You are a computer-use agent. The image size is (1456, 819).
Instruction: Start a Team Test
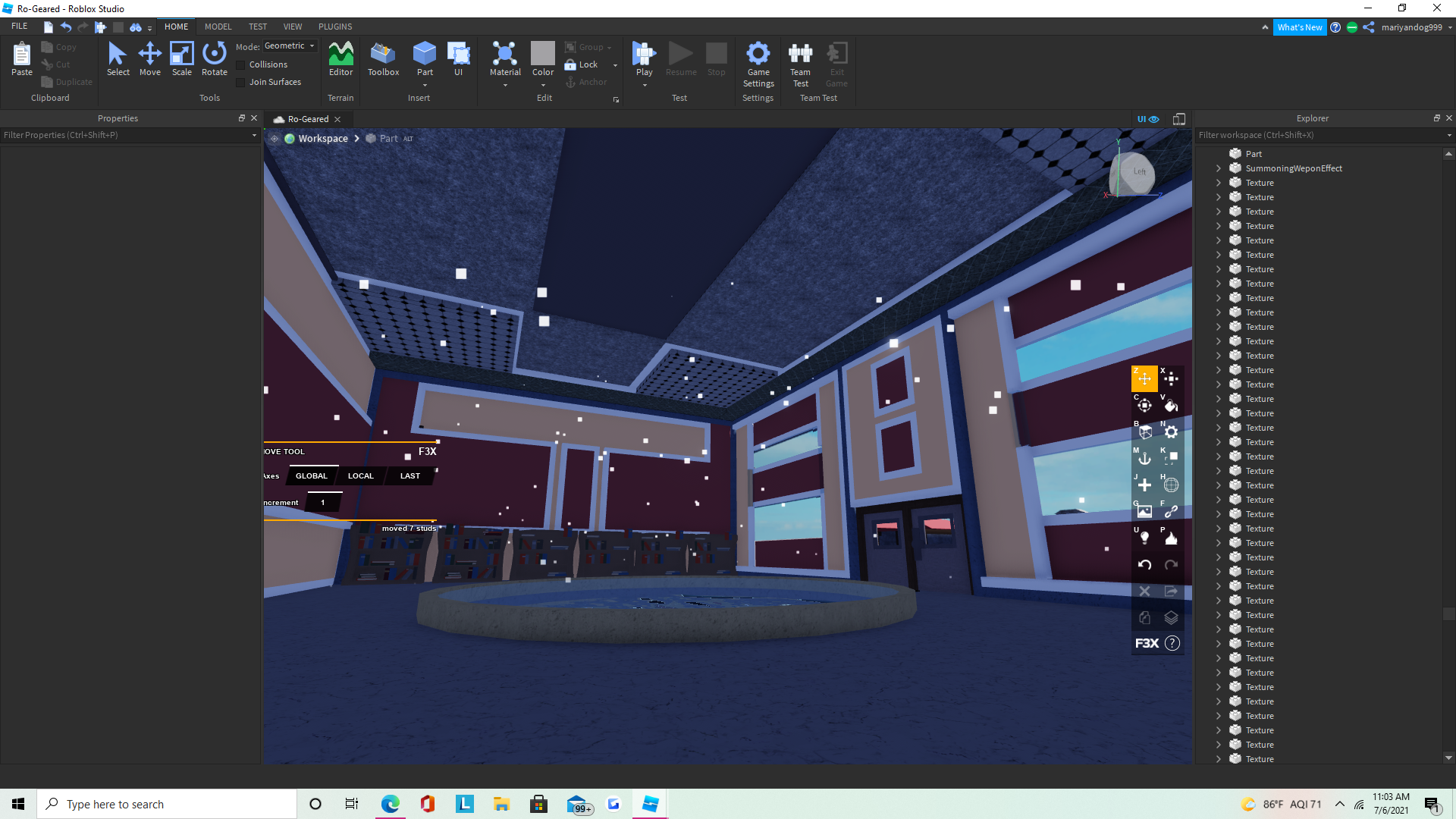pos(800,64)
